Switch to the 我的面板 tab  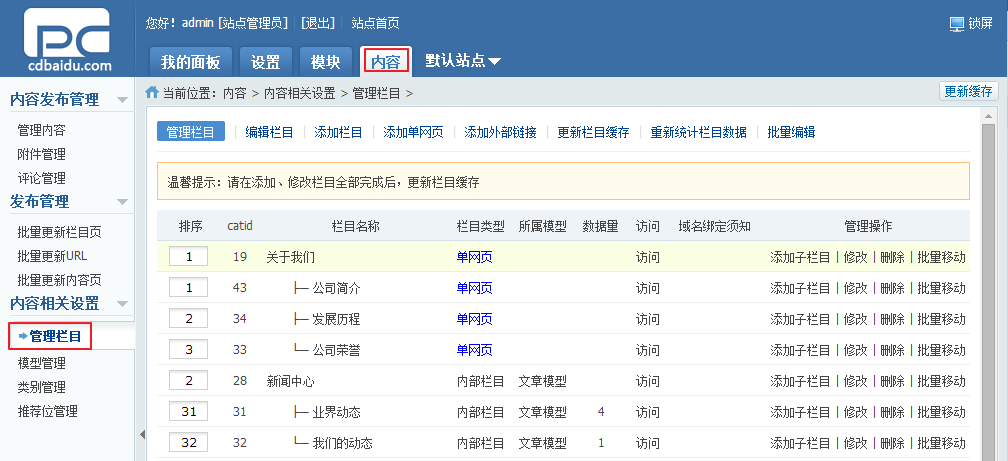[x=190, y=62]
